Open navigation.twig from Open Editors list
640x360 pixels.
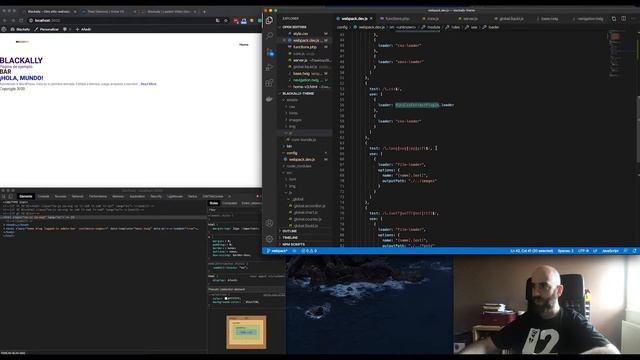(306, 80)
